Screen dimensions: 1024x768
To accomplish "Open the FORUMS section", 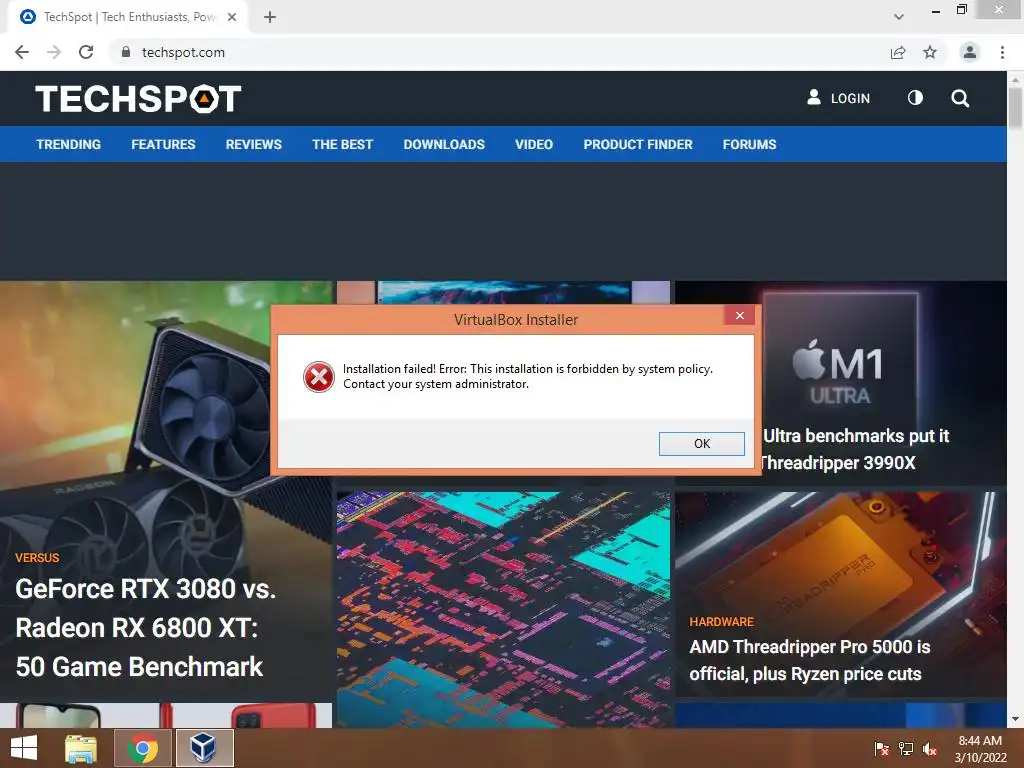I will coord(749,144).
